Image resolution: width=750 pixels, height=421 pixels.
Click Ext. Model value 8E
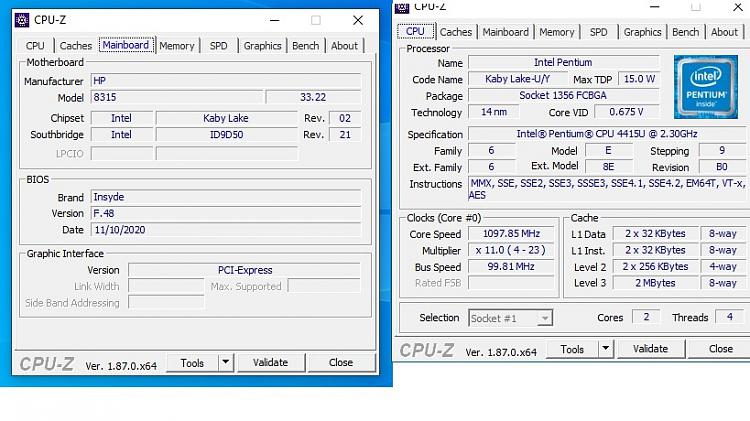(608, 167)
